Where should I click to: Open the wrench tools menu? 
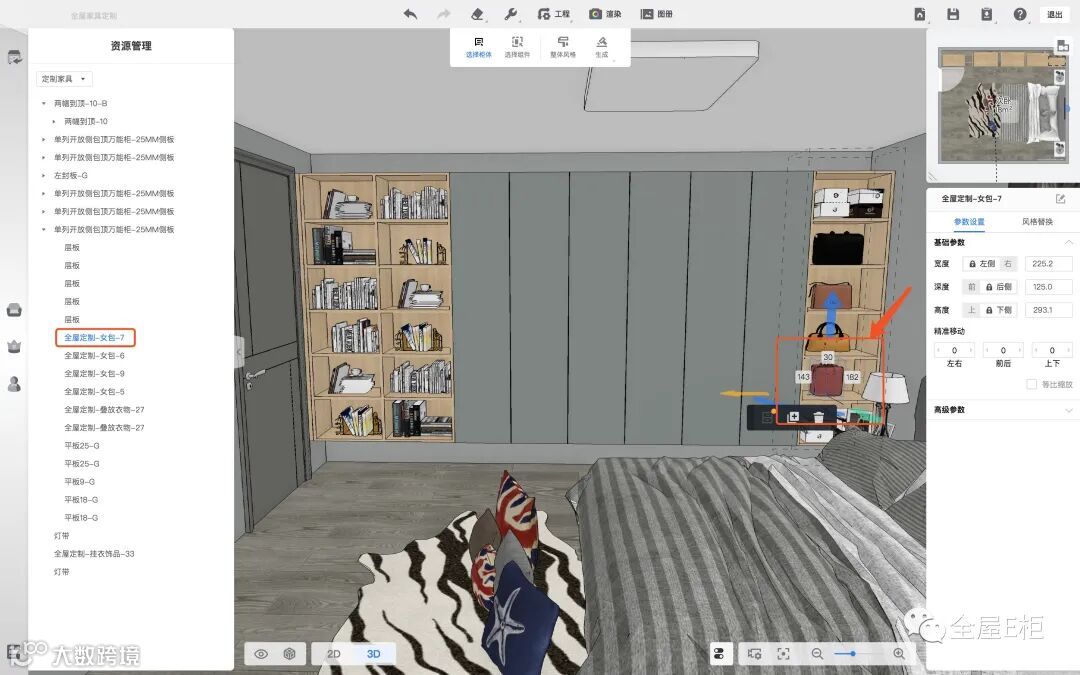510,14
